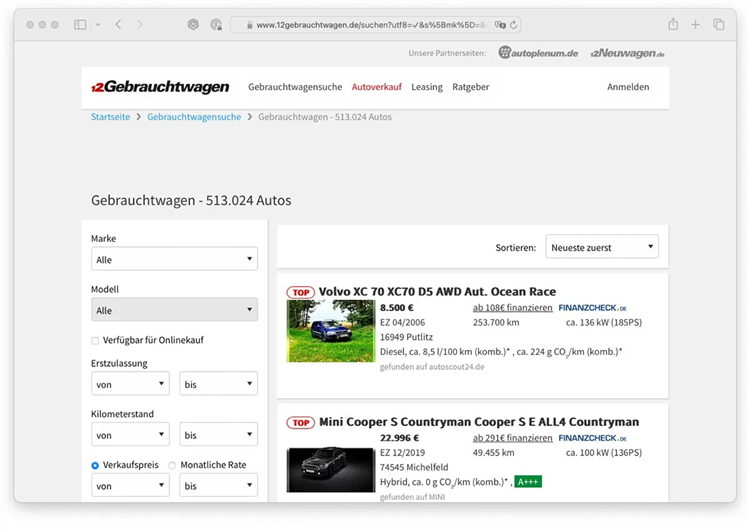Open the Ratgeber menu item

tap(471, 87)
